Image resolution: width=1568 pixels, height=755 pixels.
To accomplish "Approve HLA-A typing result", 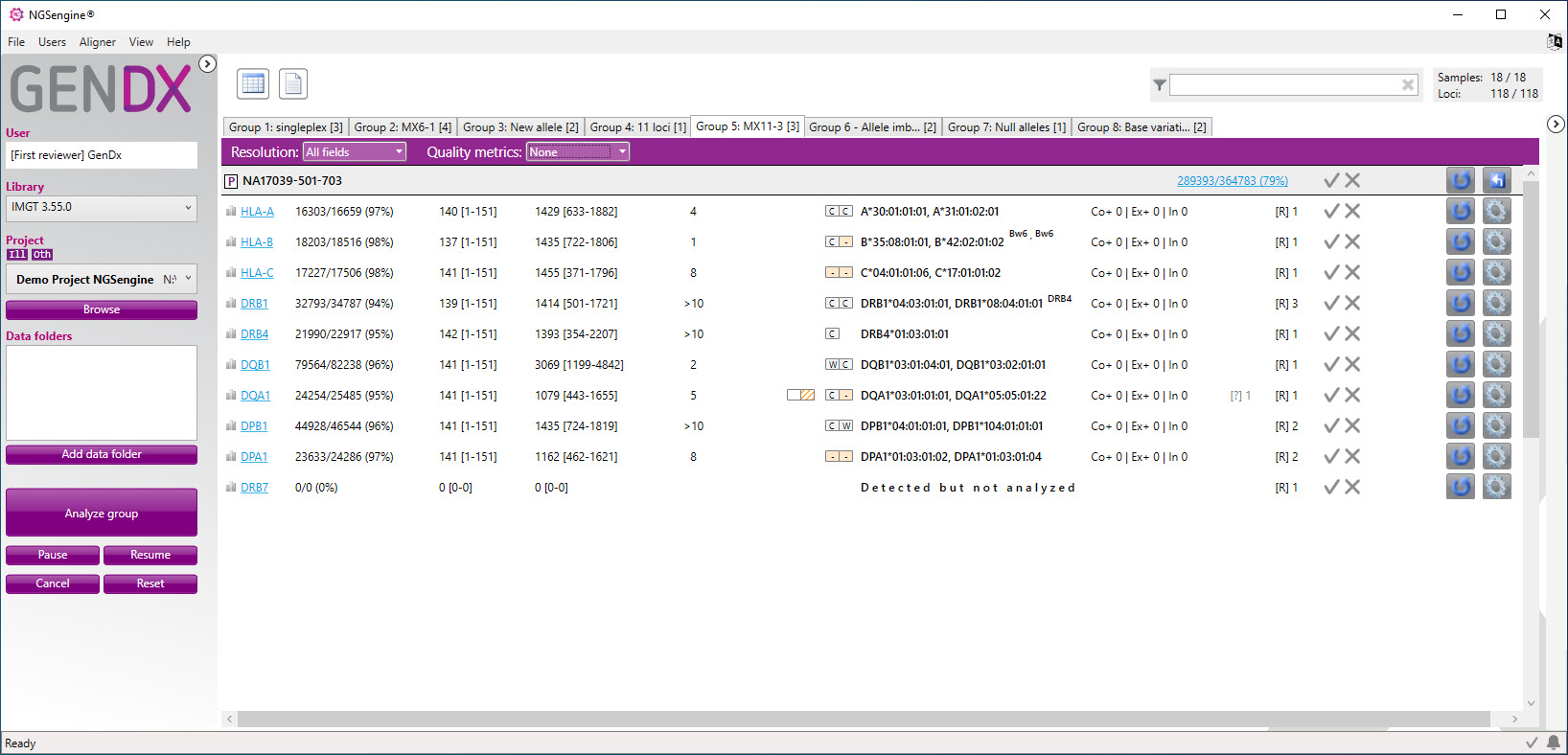I will pos(1331,211).
